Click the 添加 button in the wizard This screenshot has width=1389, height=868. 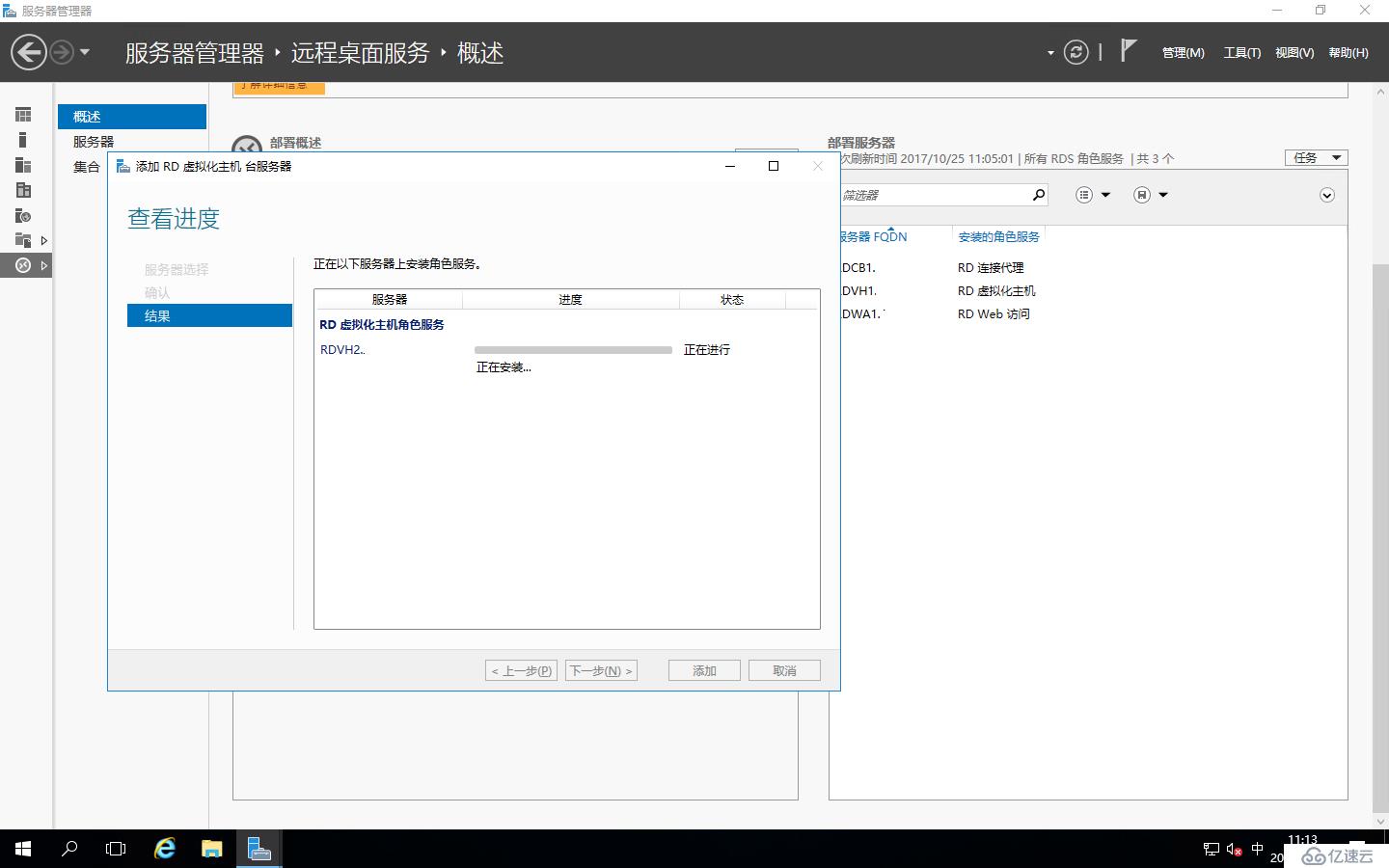[x=704, y=670]
